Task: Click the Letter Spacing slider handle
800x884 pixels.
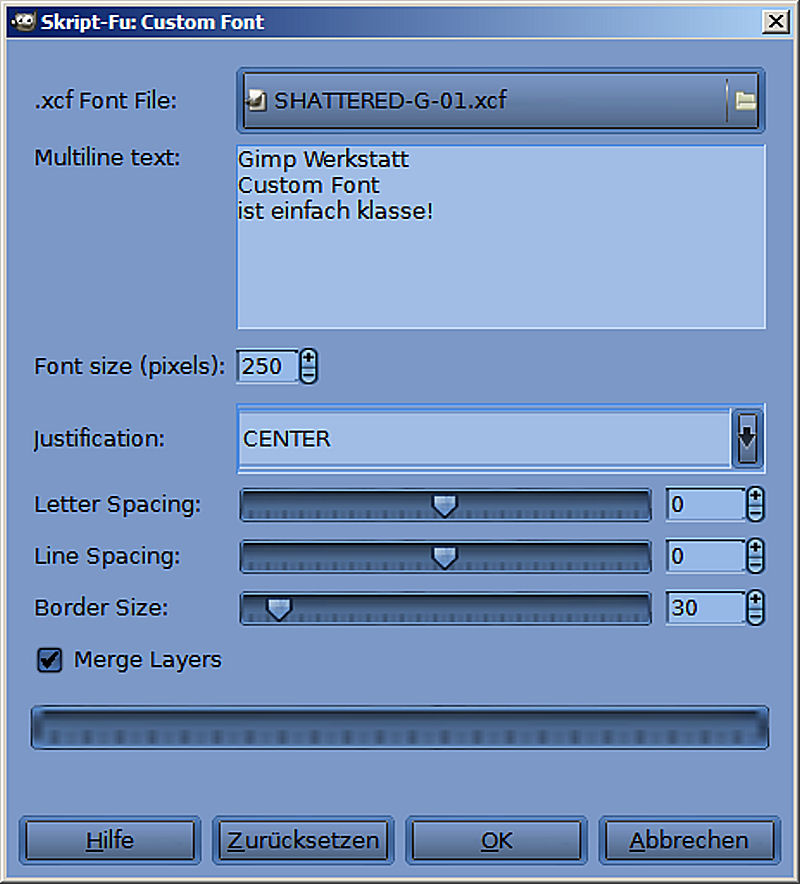Action: point(444,505)
